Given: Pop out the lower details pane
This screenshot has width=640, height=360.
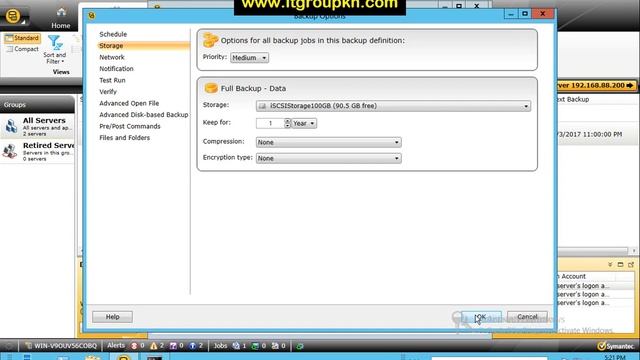Looking at the screenshot, I should click(x=631, y=265).
